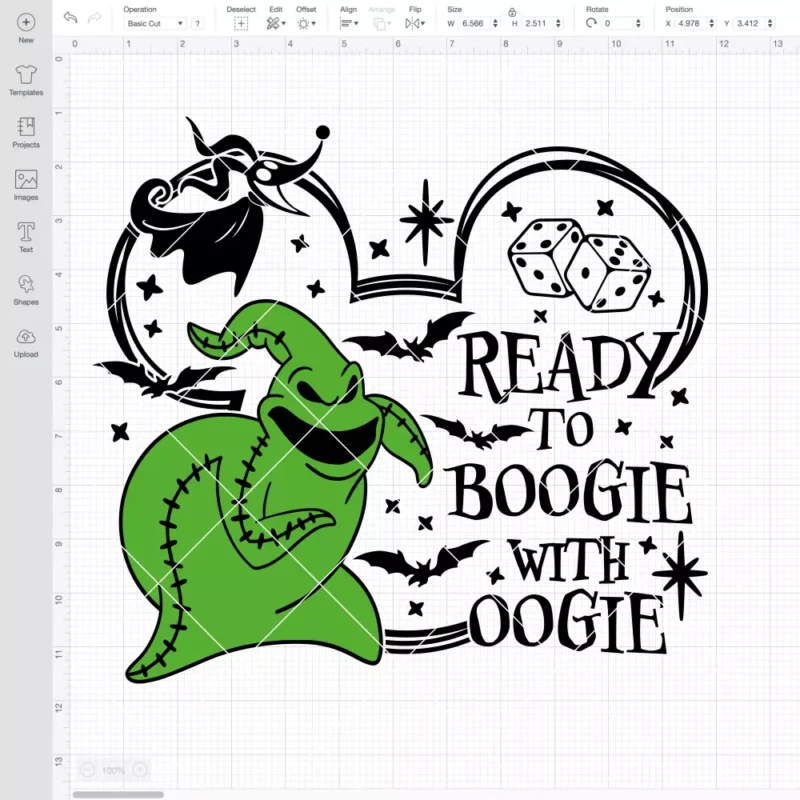Click the word BOOGIE on the canvas
This screenshot has height=800, width=800.
tap(569, 491)
